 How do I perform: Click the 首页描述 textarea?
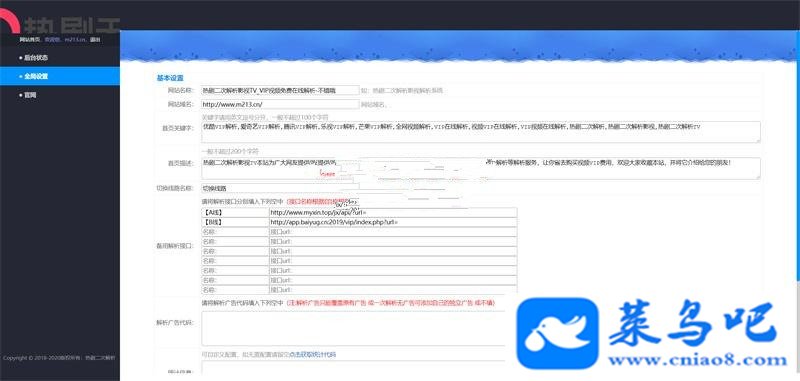coord(480,168)
